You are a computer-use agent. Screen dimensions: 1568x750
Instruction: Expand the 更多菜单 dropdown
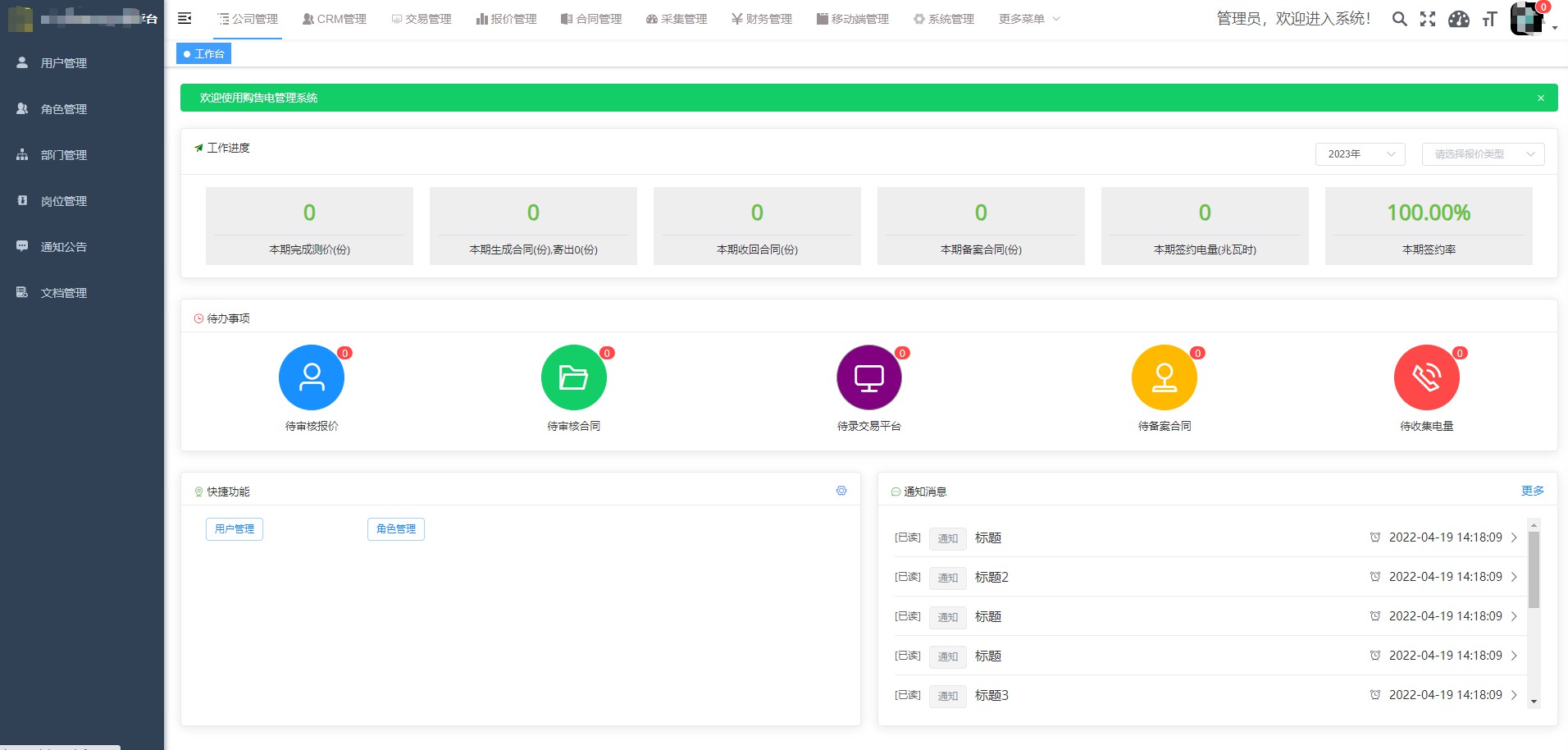[1029, 19]
